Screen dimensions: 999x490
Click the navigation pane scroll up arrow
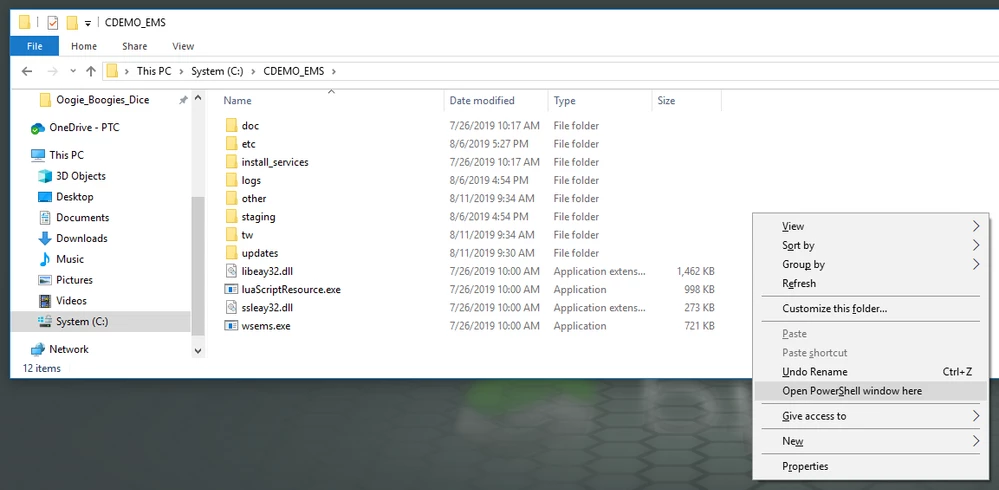[198, 99]
